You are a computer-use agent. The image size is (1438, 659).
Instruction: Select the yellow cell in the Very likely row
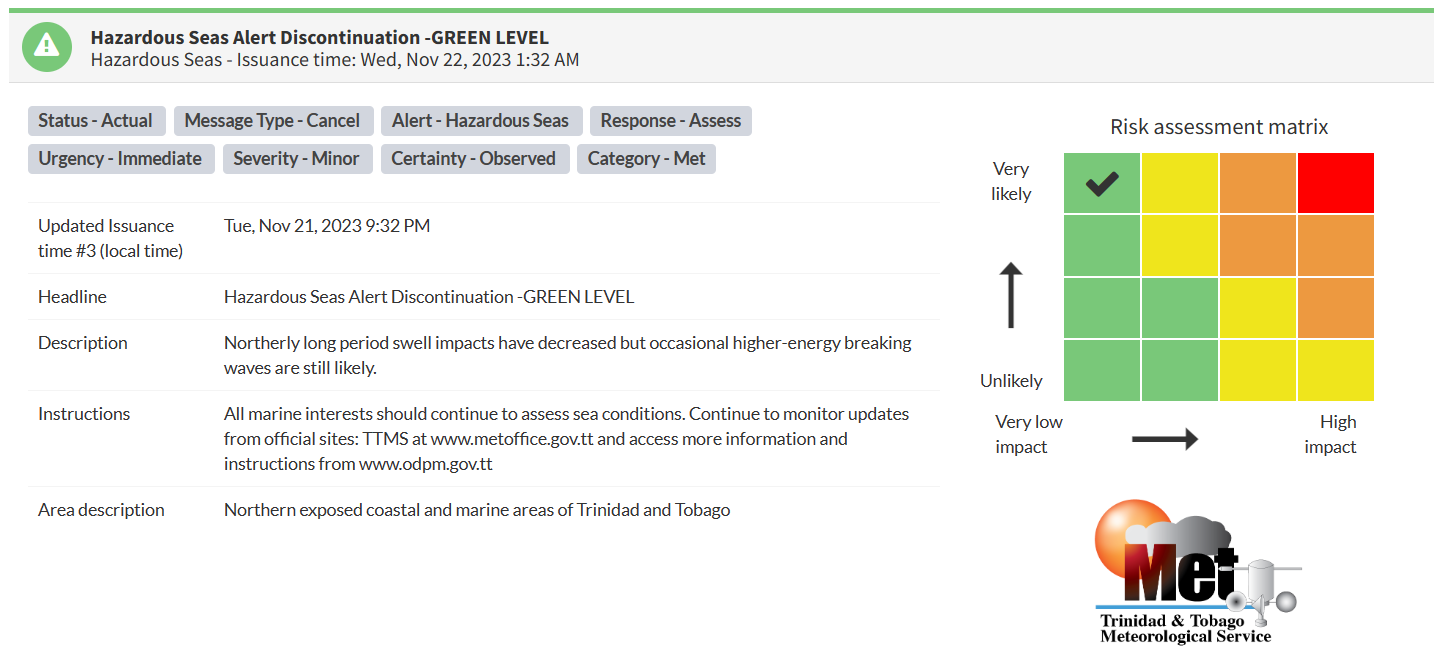pyautogui.click(x=1179, y=183)
